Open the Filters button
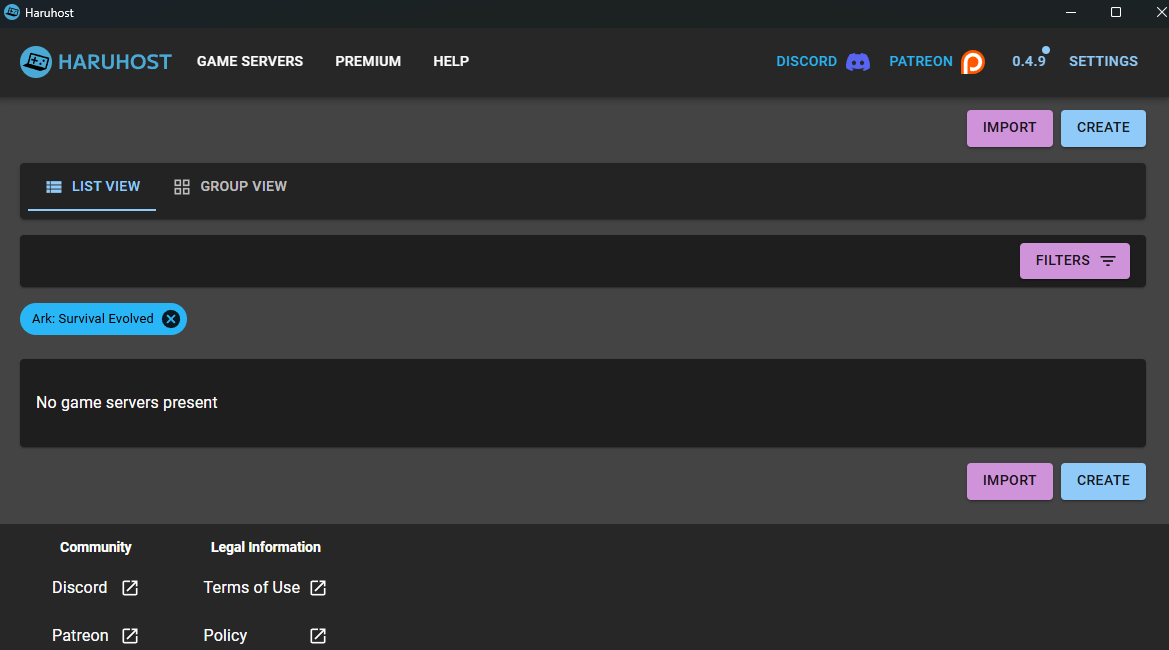The image size is (1169, 650). pyautogui.click(x=1074, y=261)
